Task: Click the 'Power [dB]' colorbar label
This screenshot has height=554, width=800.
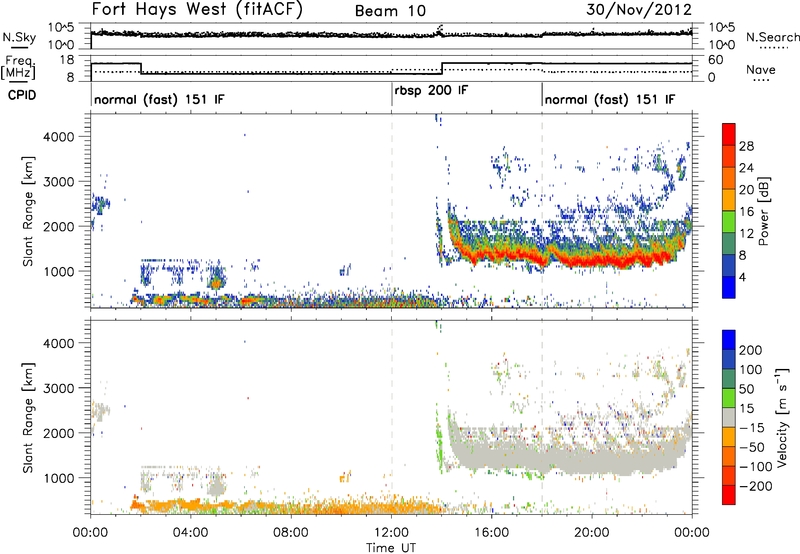Action: coord(763,211)
